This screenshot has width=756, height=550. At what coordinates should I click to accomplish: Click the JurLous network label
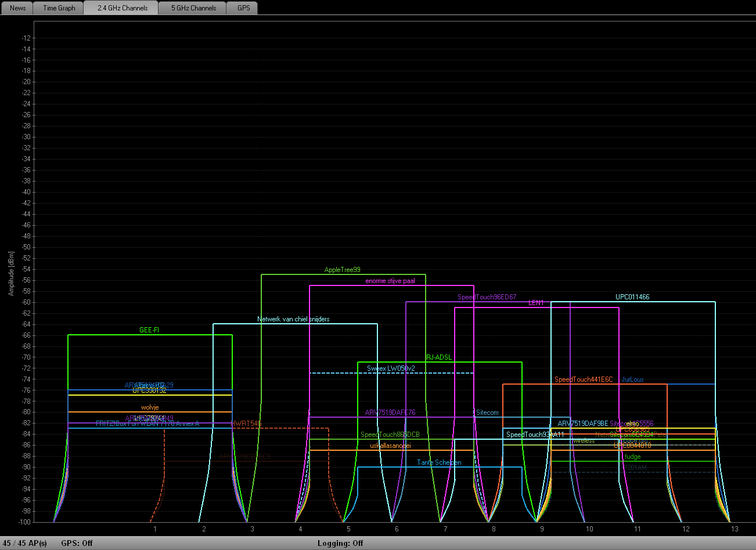click(x=632, y=380)
